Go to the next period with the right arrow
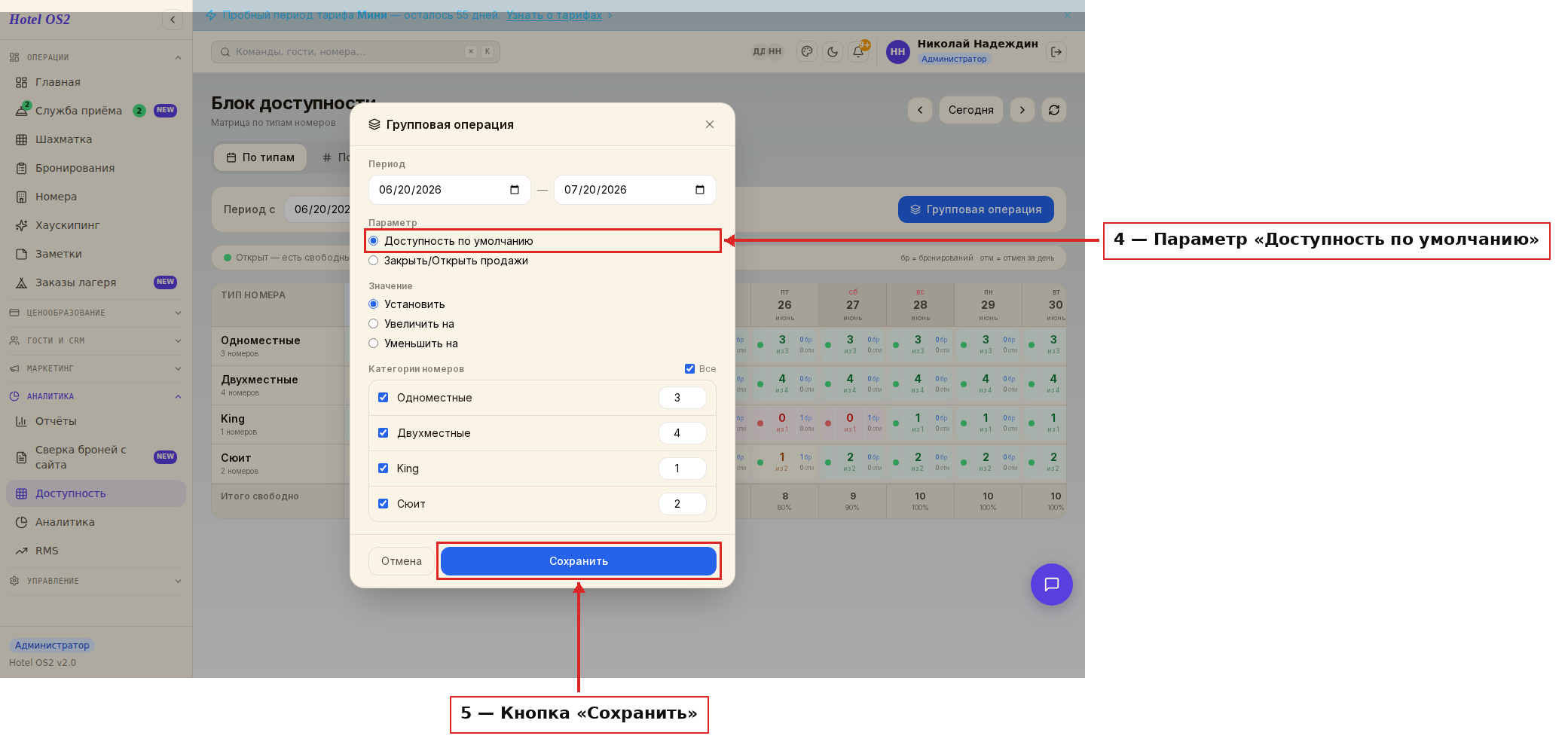Viewport: 1568px width, 751px height. click(x=1022, y=110)
